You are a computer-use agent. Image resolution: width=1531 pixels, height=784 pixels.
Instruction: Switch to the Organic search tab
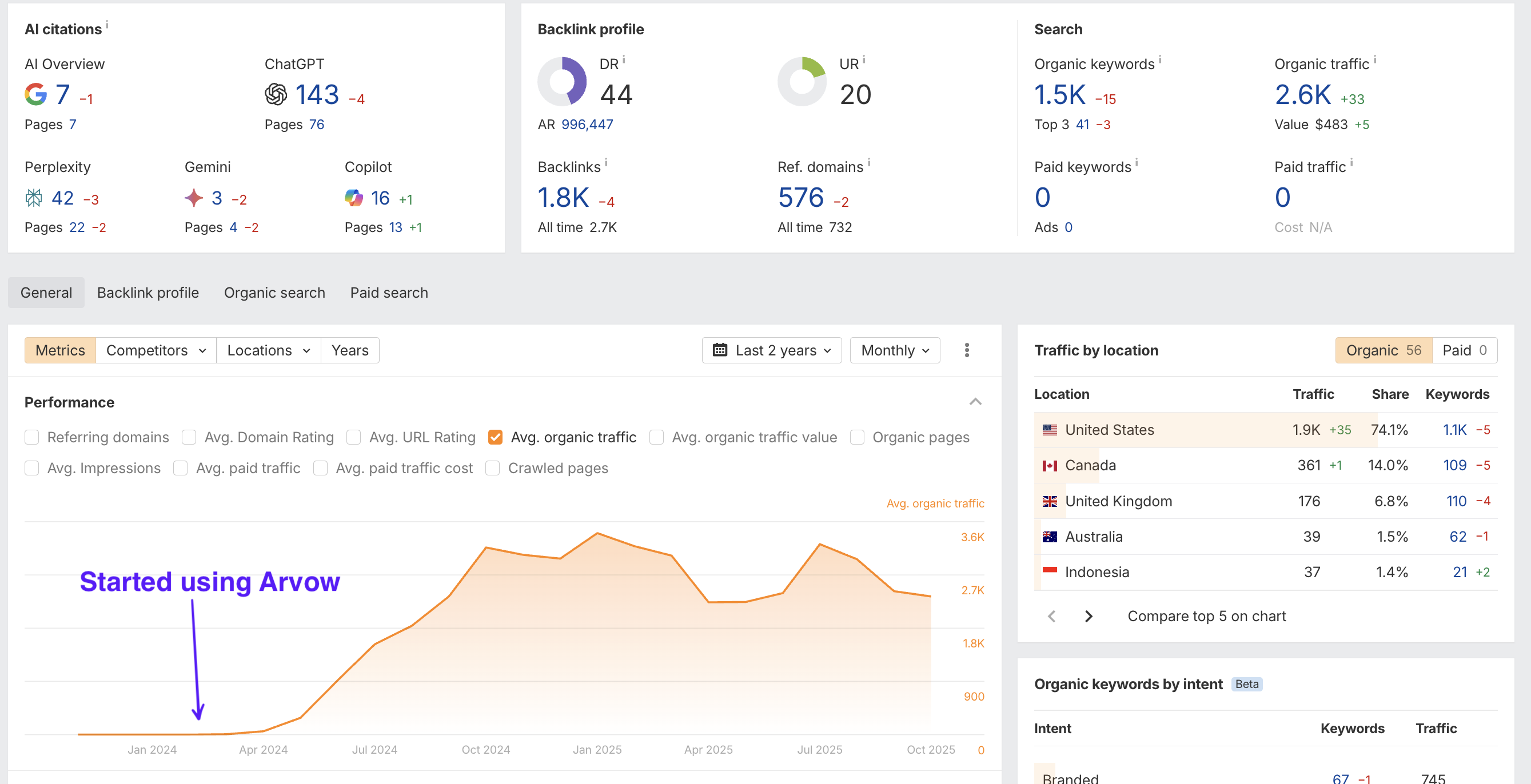tap(274, 293)
